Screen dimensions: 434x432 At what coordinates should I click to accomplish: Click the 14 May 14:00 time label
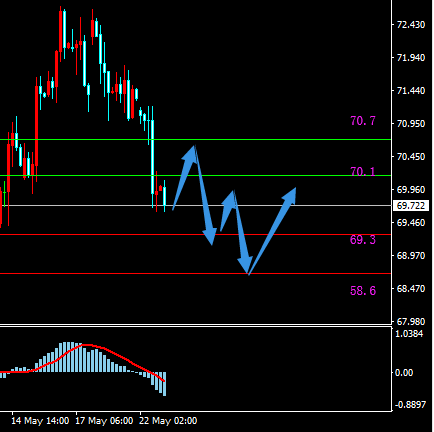(40, 421)
